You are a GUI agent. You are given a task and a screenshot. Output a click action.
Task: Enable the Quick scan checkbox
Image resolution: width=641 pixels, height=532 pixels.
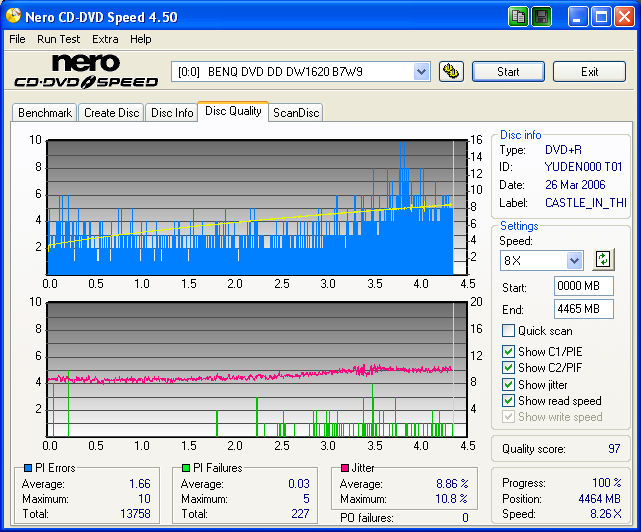[508, 330]
